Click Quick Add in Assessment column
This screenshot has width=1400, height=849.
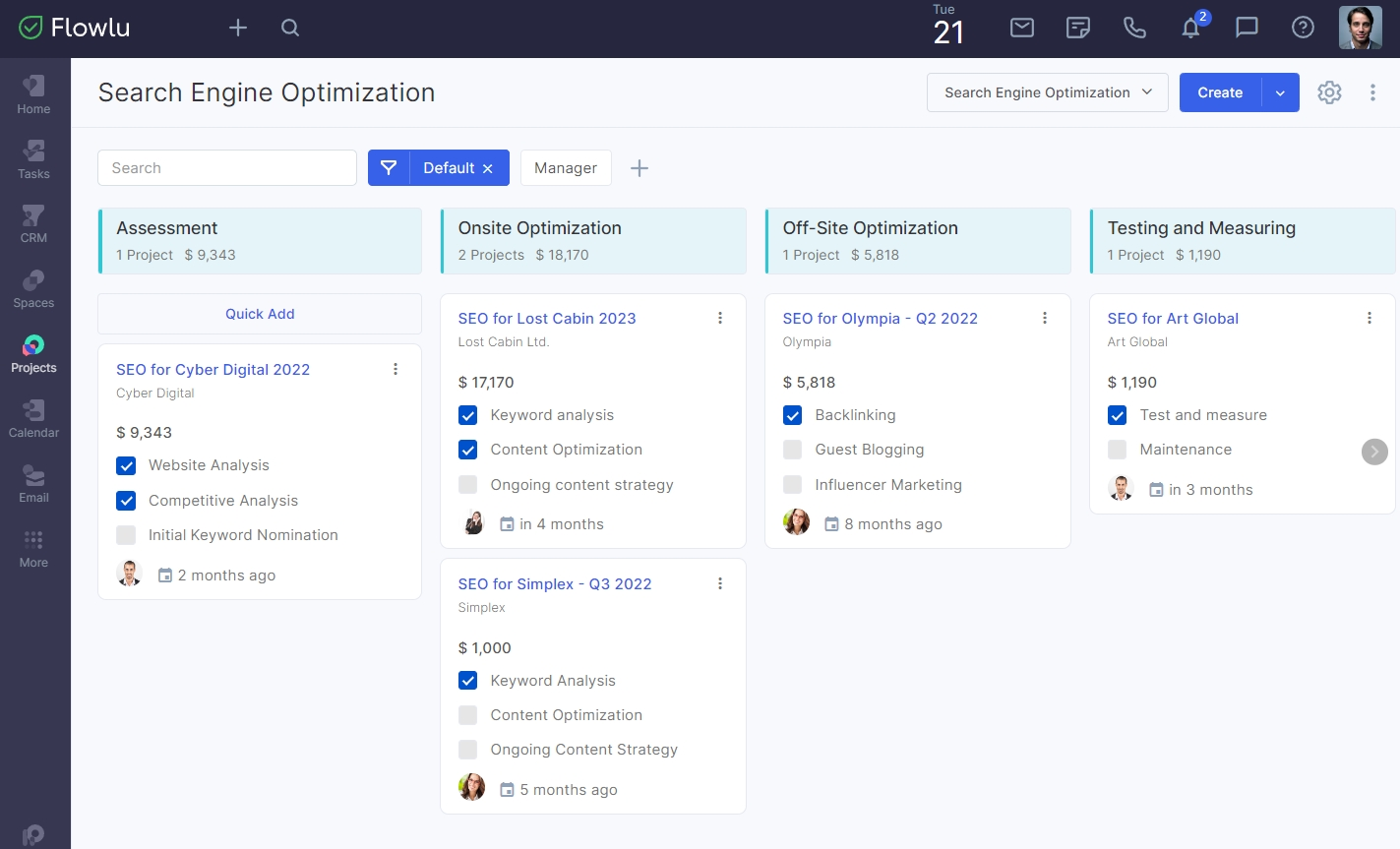coord(260,314)
